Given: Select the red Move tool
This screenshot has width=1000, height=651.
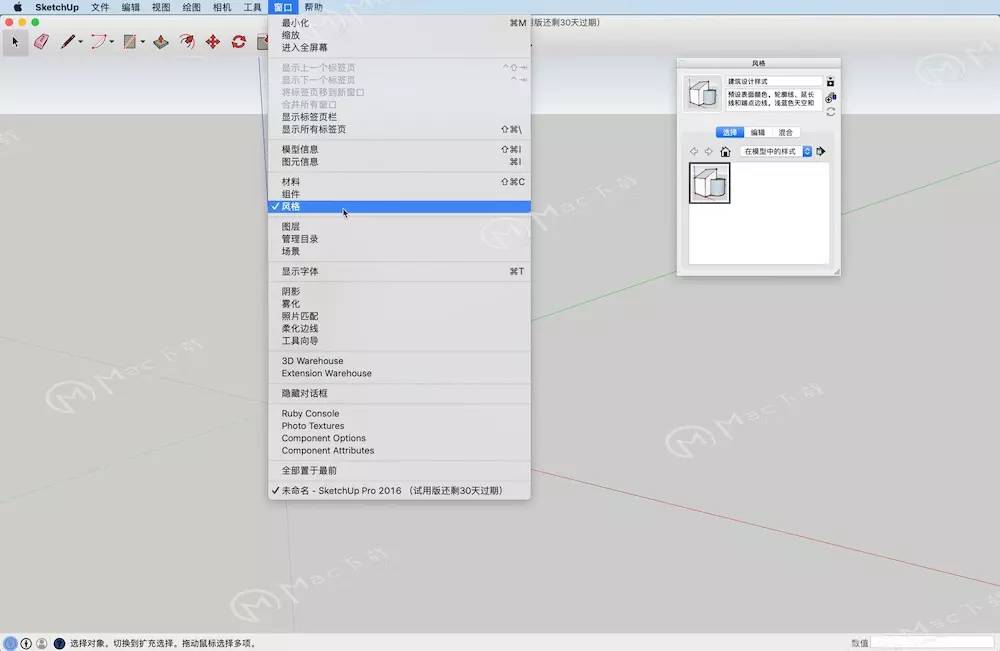Looking at the screenshot, I should pos(213,42).
